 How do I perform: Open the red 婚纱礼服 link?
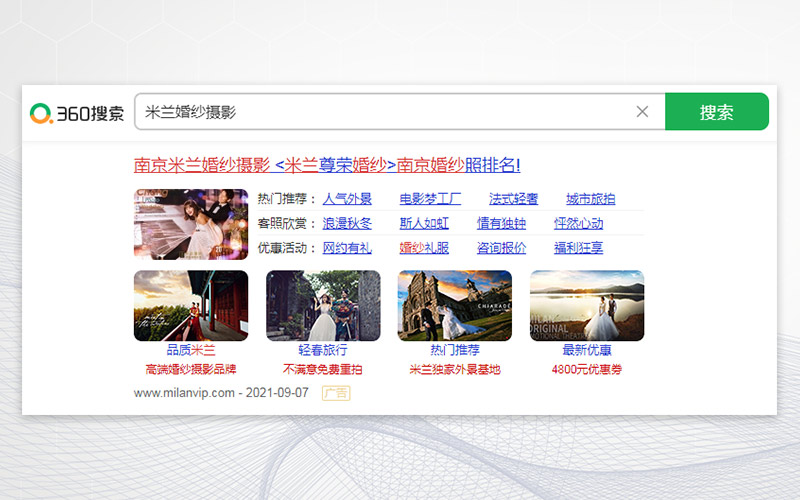[x=424, y=248]
